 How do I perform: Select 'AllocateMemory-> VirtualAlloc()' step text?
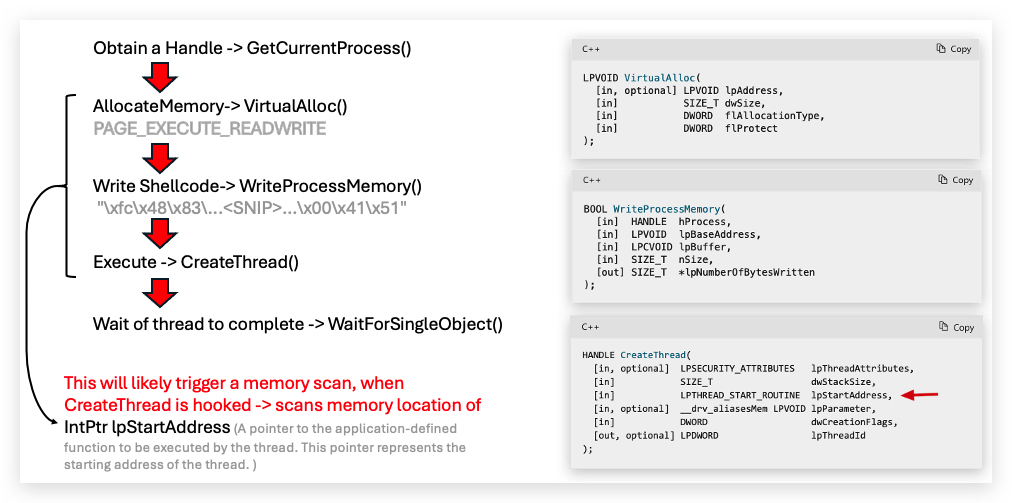[x=220, y=106]
